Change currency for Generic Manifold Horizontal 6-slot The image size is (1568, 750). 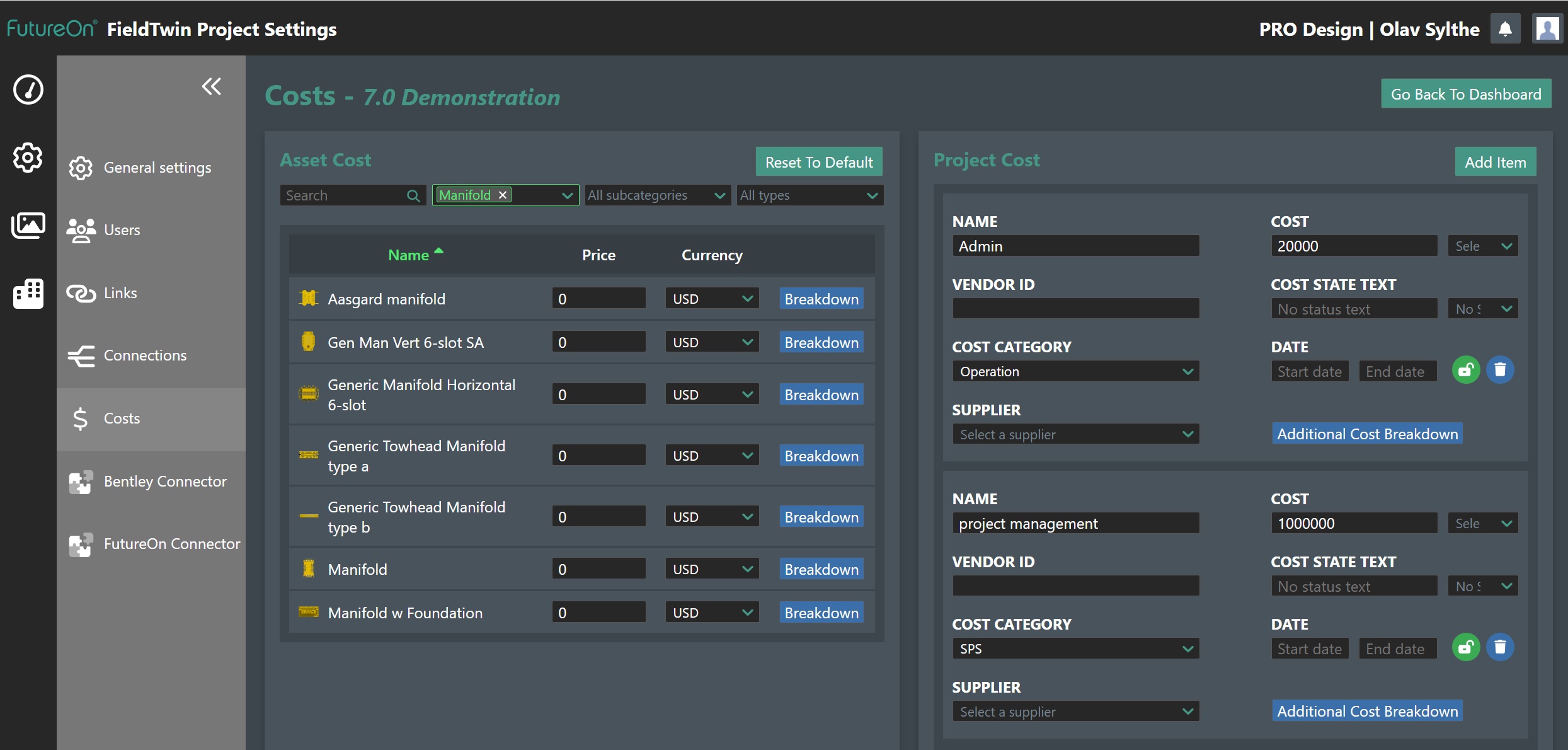[x=712, y=395]
